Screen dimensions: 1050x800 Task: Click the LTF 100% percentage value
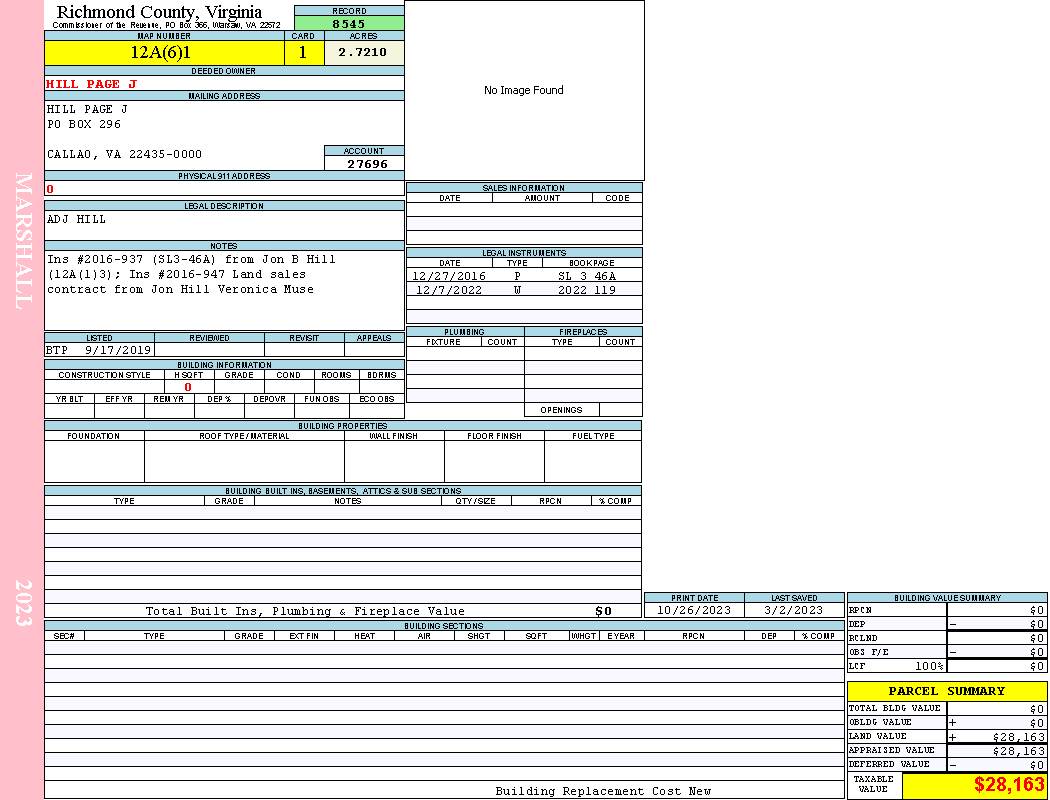(929, 666)
